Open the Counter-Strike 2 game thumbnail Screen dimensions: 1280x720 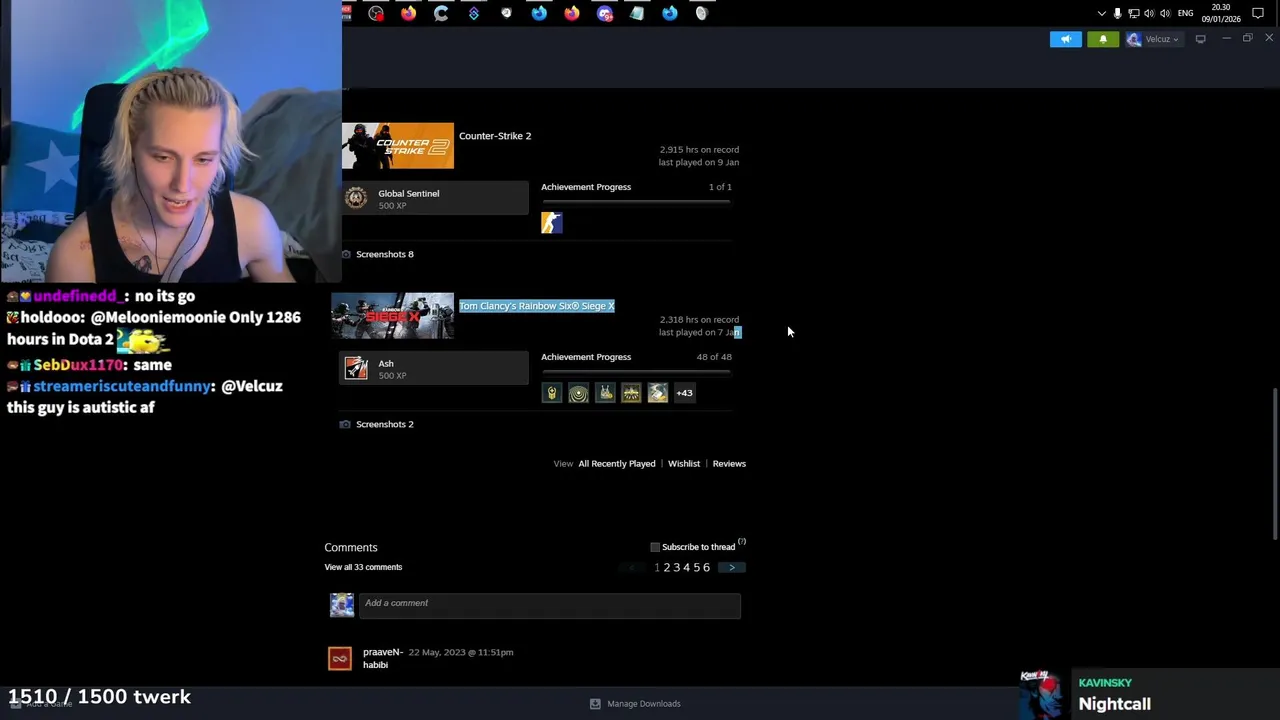tap(398, 146)
